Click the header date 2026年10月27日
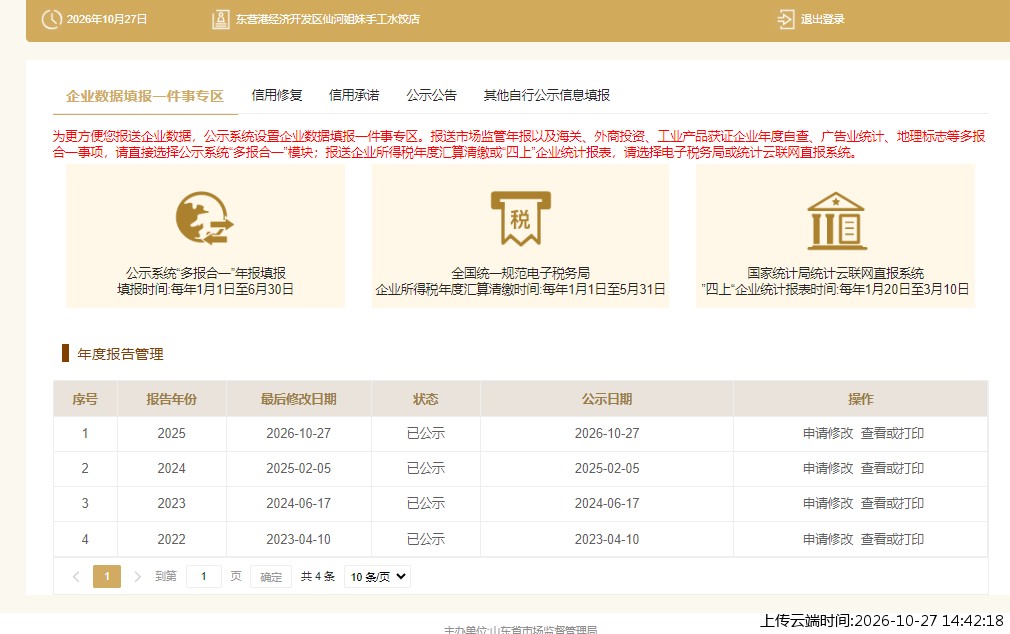Screen dimensions: 1010x634 pyautogui.click(x=107, y=19)
